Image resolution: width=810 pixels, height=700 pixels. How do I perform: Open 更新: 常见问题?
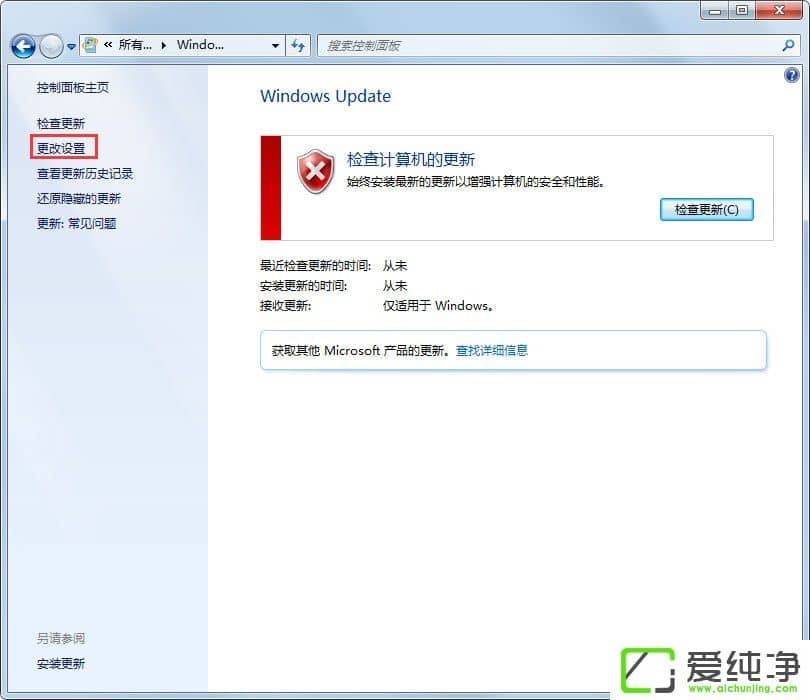click(79, 223)
